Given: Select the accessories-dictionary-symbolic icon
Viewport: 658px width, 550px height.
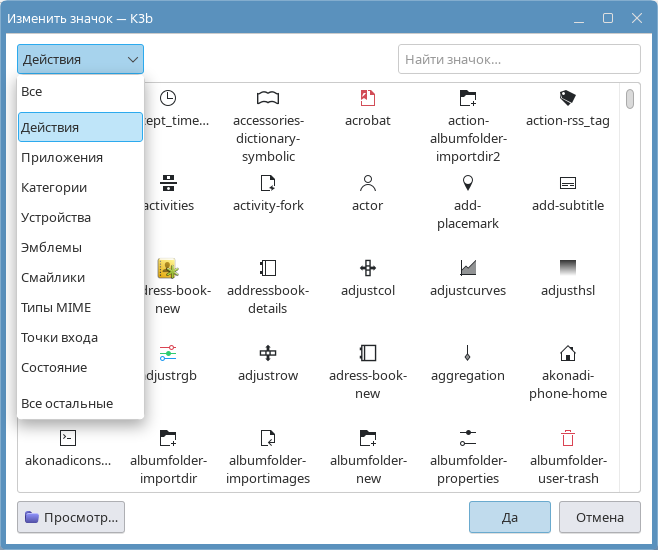Looking at the screenshot, I should (x=267, y=98).
